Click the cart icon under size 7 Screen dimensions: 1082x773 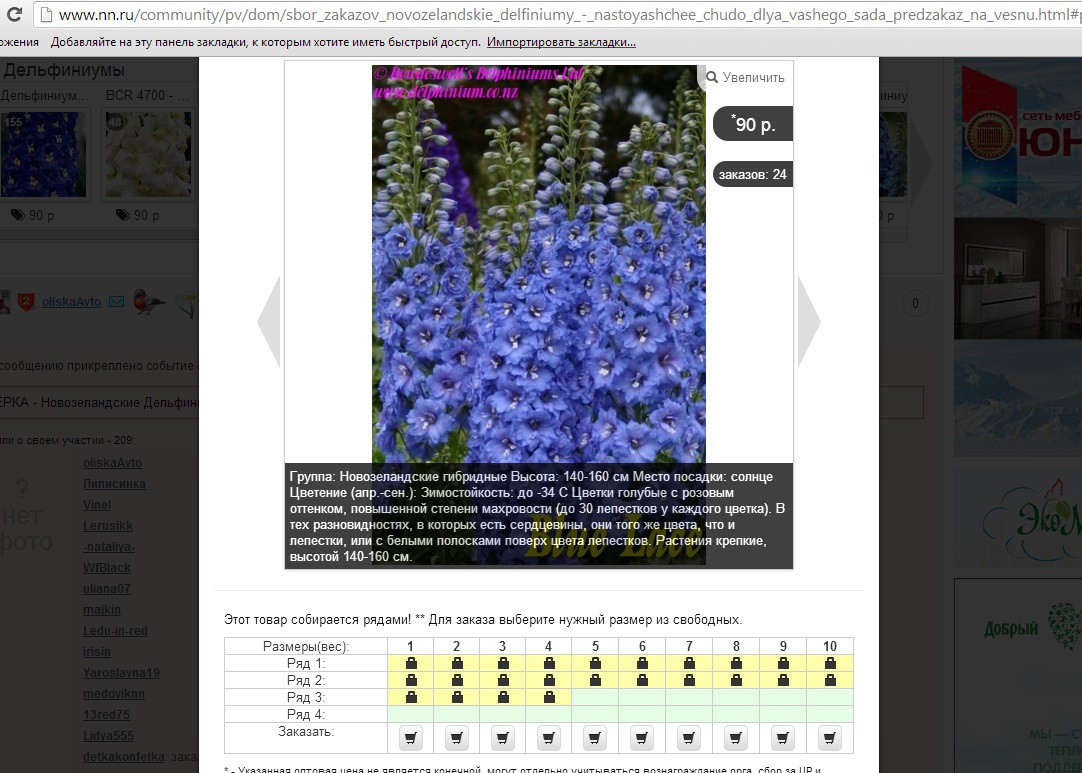pos(689,738)
